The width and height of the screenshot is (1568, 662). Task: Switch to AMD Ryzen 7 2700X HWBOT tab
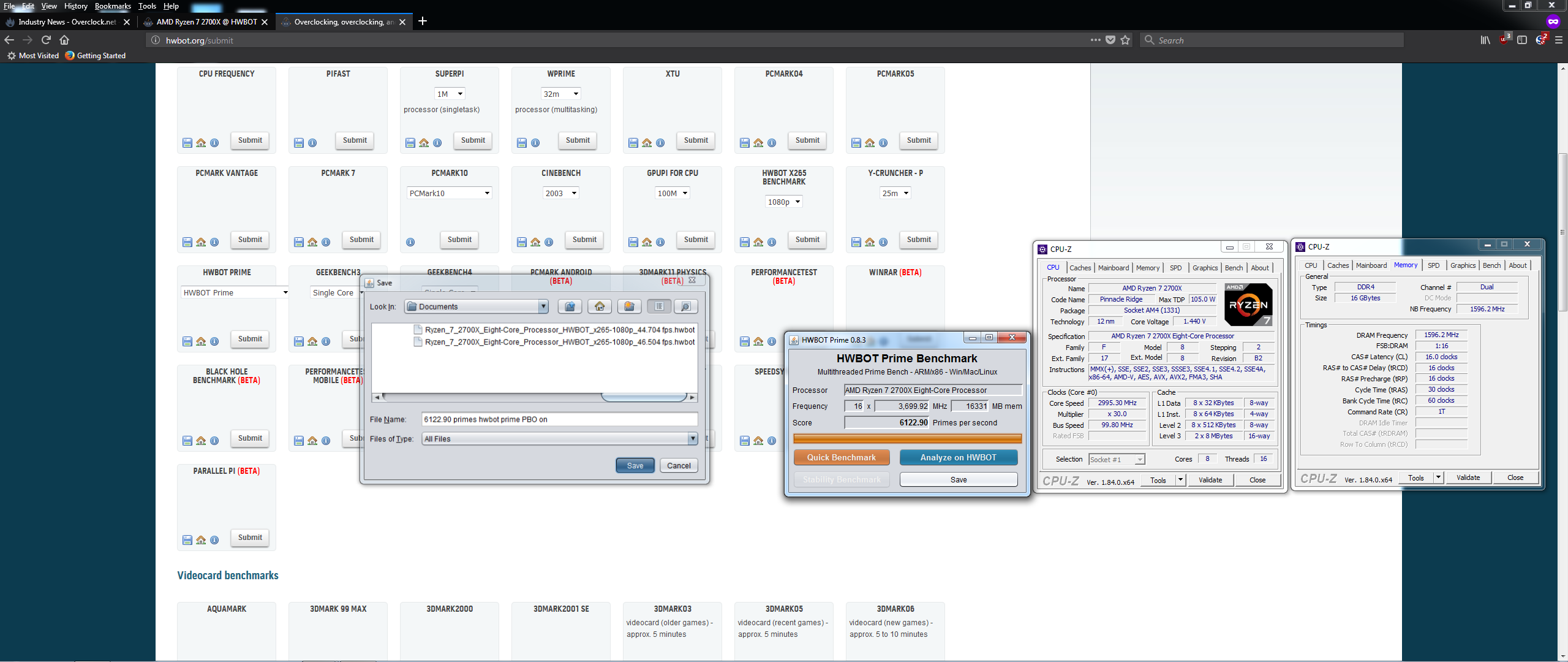click(x=206, y=21)
